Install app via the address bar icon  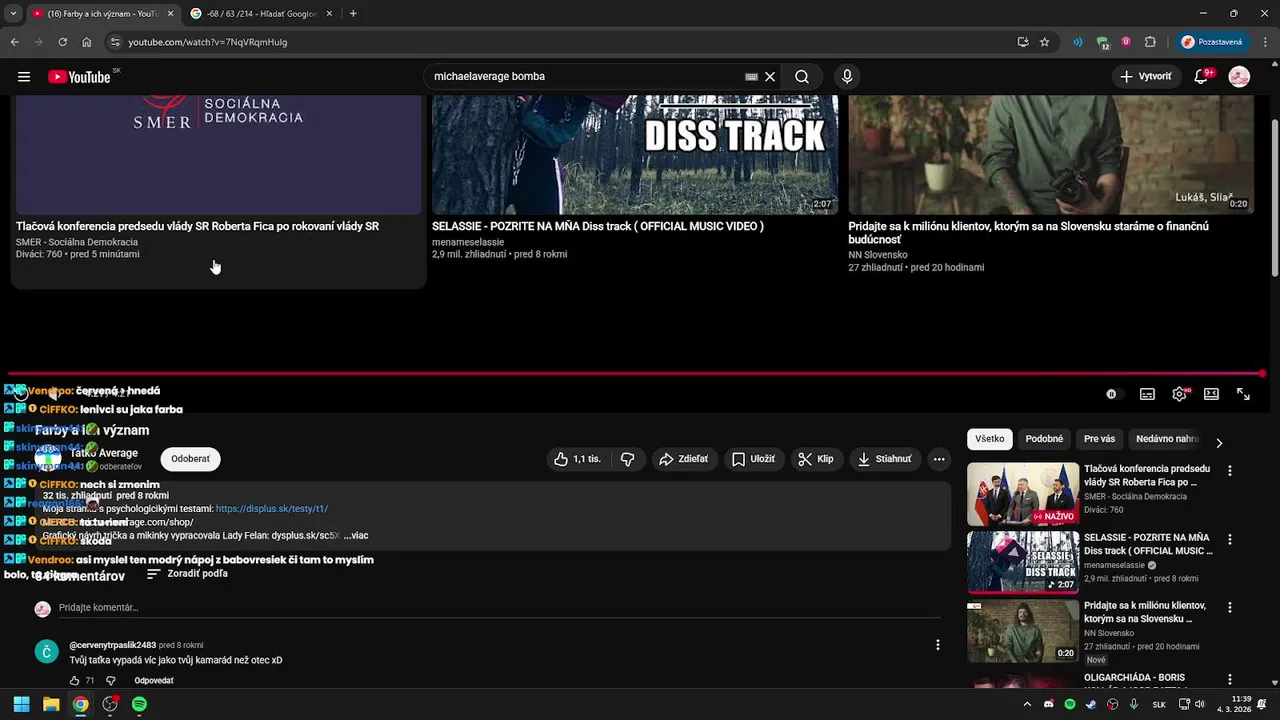[x=1022, y=42]
